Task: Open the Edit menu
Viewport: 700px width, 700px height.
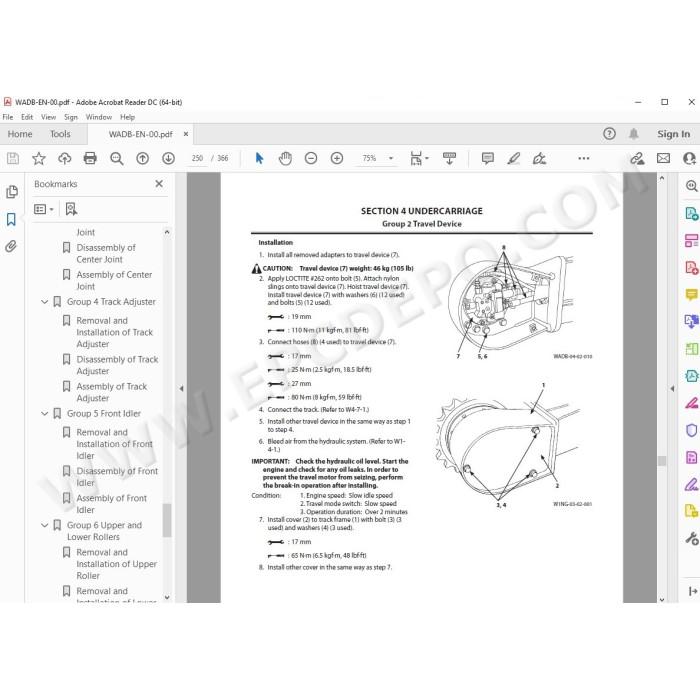Action: [27, 117]
